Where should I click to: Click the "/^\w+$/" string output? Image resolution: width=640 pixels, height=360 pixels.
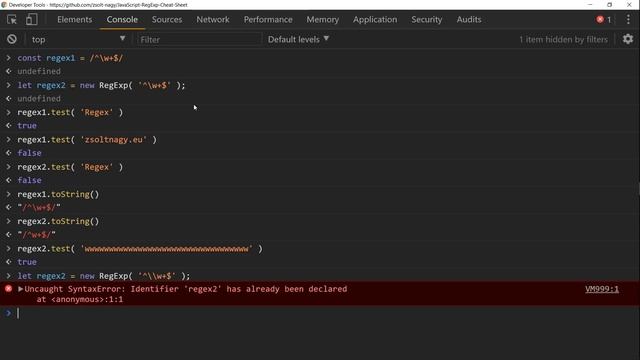pos(39,207)
